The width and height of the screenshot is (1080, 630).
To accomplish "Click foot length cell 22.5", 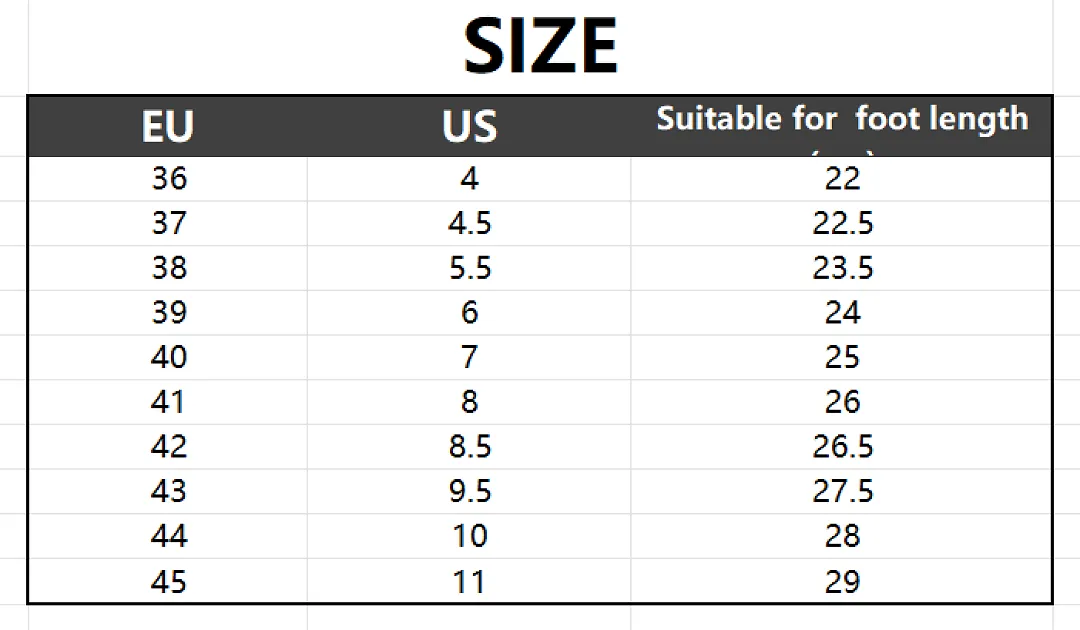I will (x=842, y=224).
